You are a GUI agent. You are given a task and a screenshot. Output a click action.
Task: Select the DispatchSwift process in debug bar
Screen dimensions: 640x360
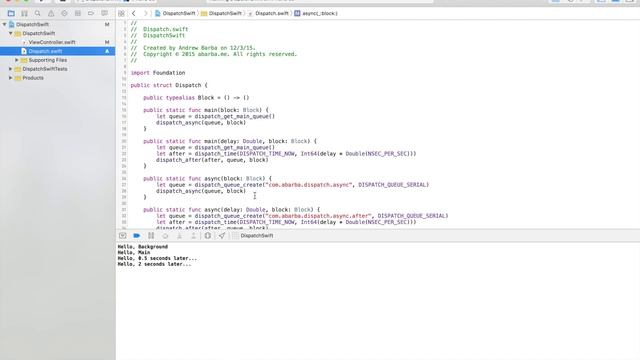pyautogui.click(x=253, y=236)
